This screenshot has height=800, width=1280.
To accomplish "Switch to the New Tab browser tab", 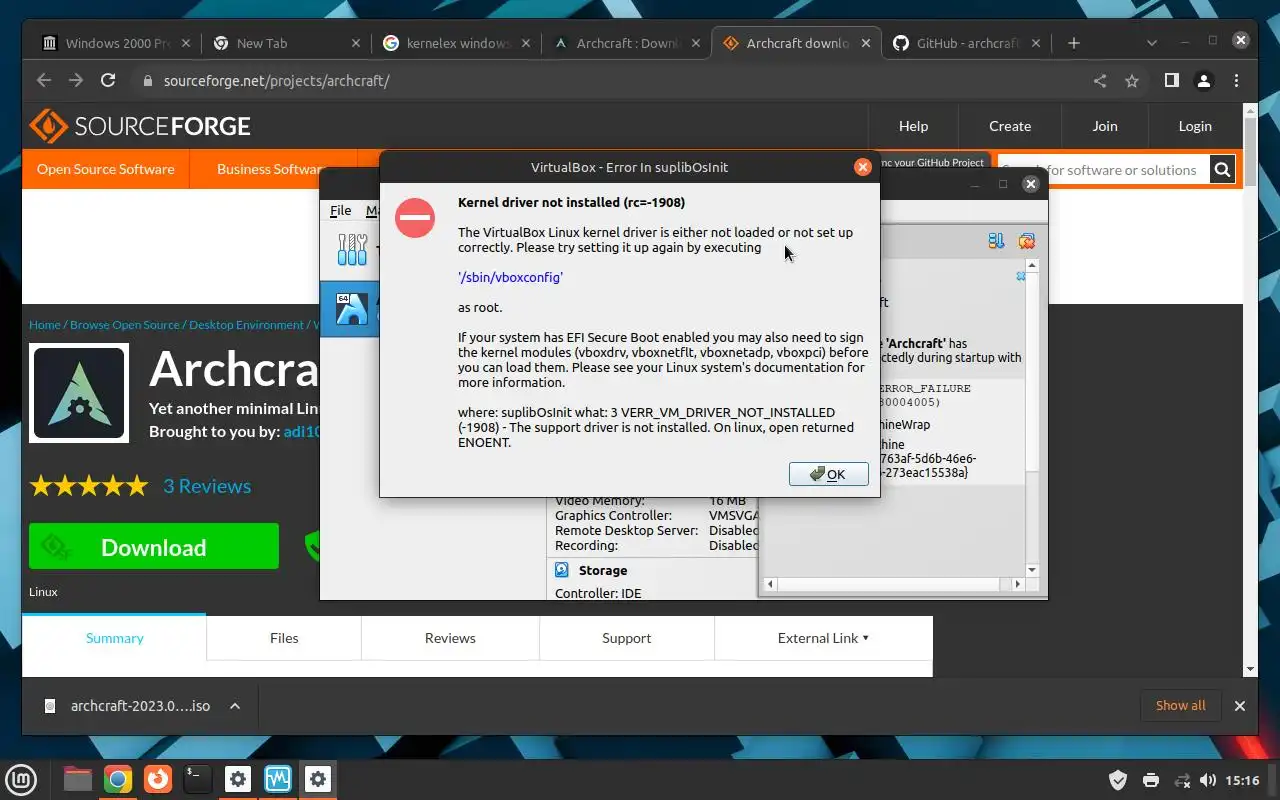I will pyautogui.click(x=286, y=43).
